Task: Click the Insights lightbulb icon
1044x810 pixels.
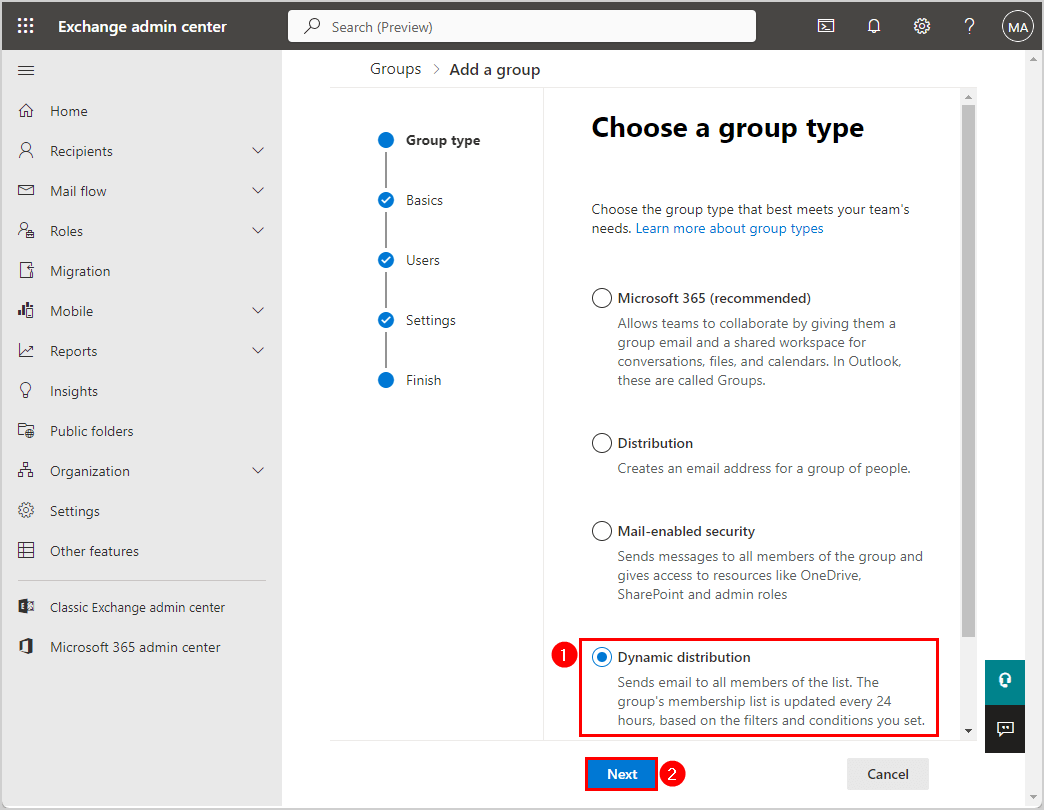Action: 26,390
